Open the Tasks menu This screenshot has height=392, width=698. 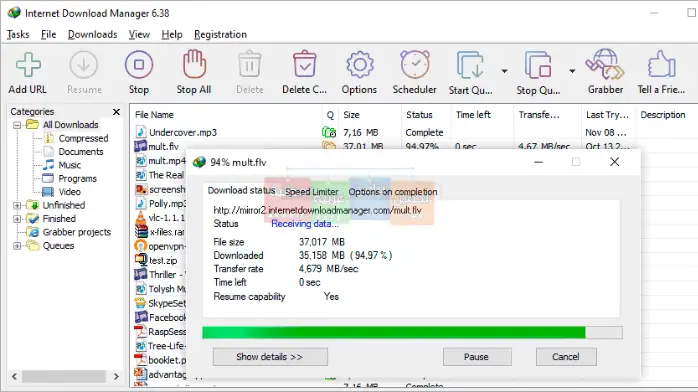(18, 35)
